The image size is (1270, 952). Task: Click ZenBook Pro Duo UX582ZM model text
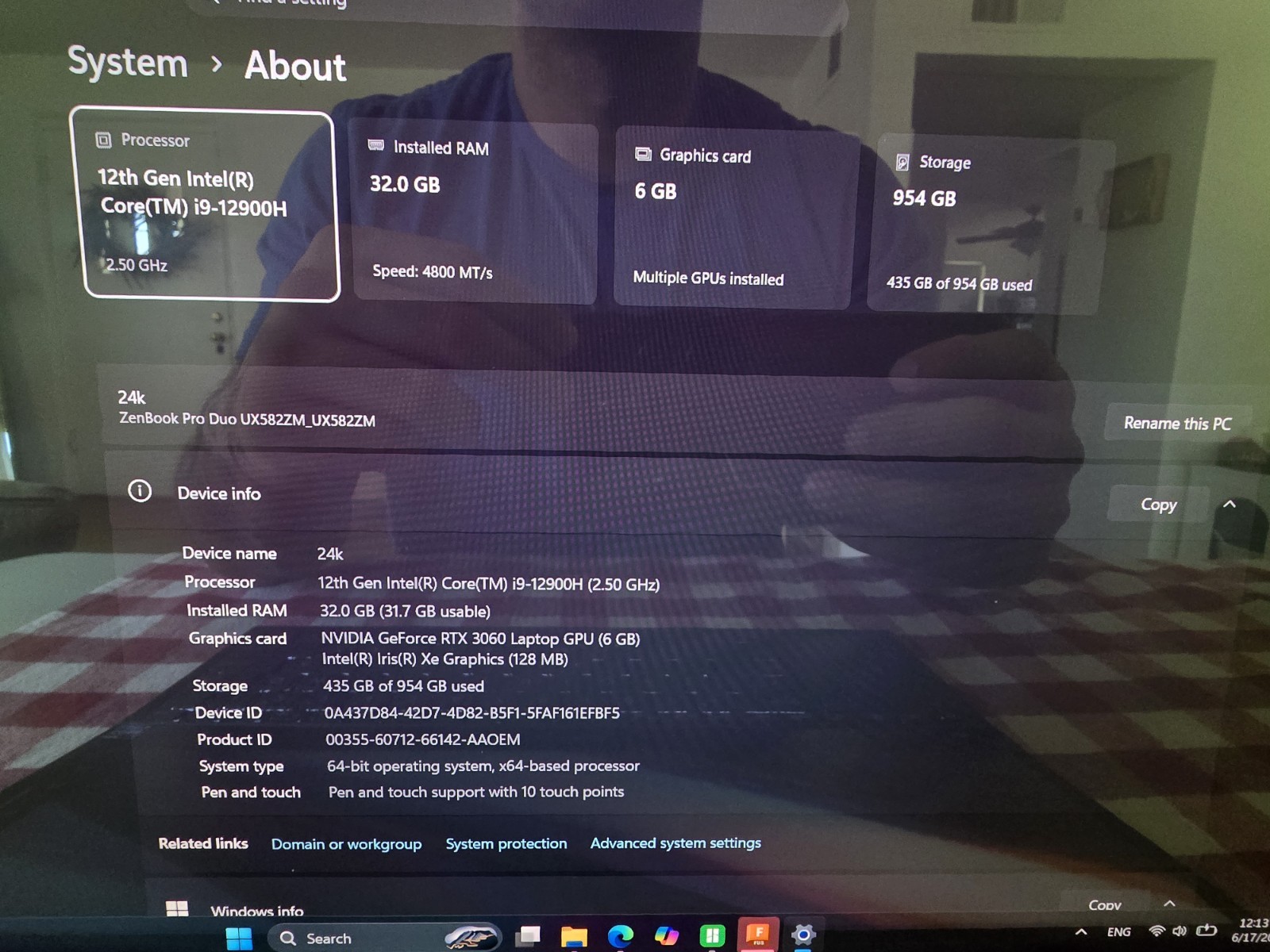click(247, 419)
